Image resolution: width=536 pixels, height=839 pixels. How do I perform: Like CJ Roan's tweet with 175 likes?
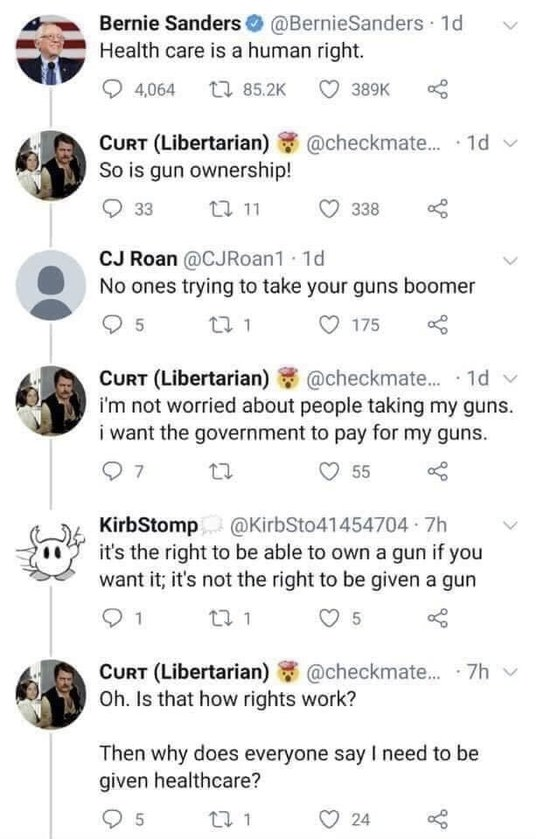click(329, 325)
